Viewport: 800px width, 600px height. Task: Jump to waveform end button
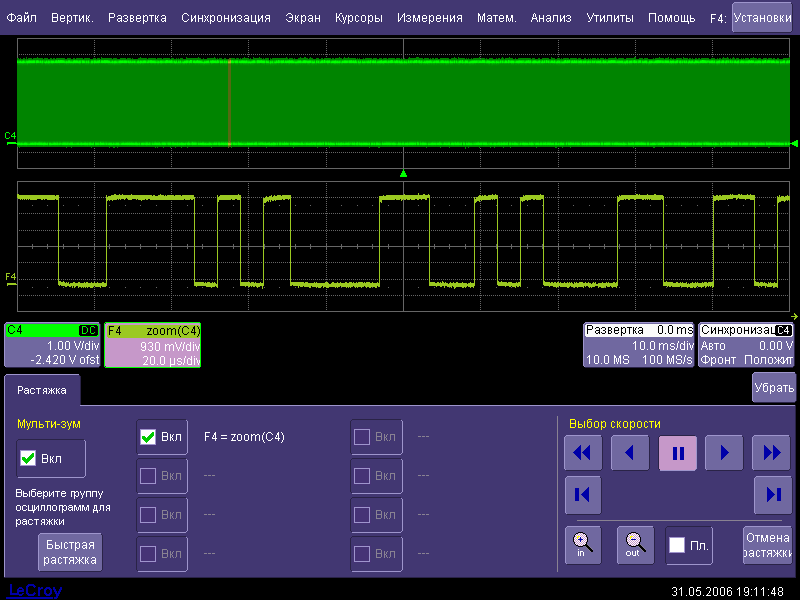(x=771, y=494)
